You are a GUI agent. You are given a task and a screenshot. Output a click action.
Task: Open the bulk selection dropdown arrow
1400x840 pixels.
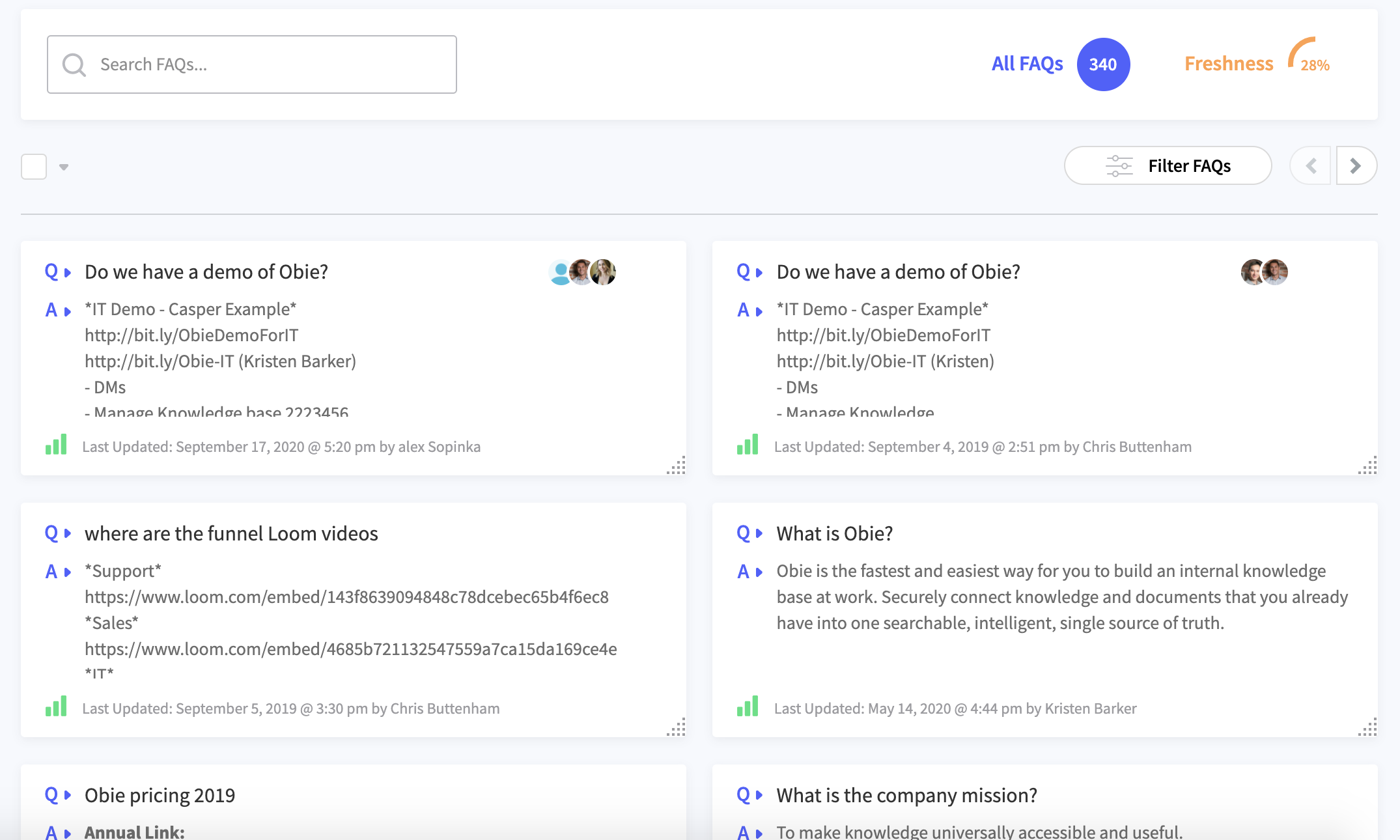click(64, 167)
